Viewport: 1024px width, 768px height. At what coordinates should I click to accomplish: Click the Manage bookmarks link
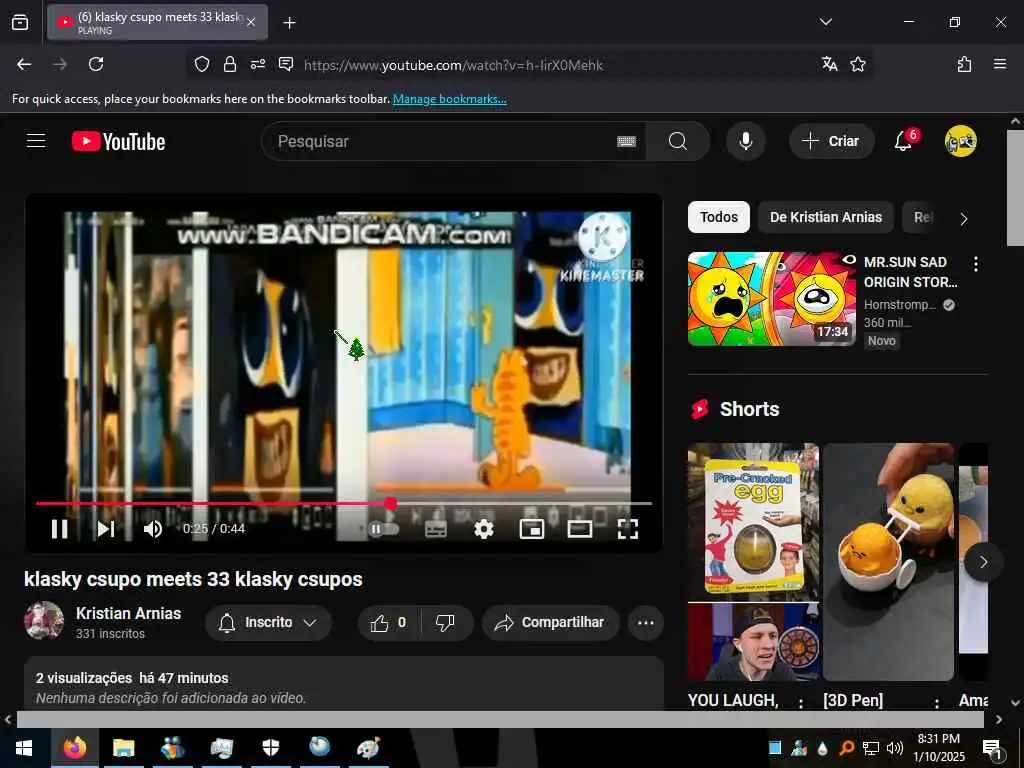coord(449,99)
